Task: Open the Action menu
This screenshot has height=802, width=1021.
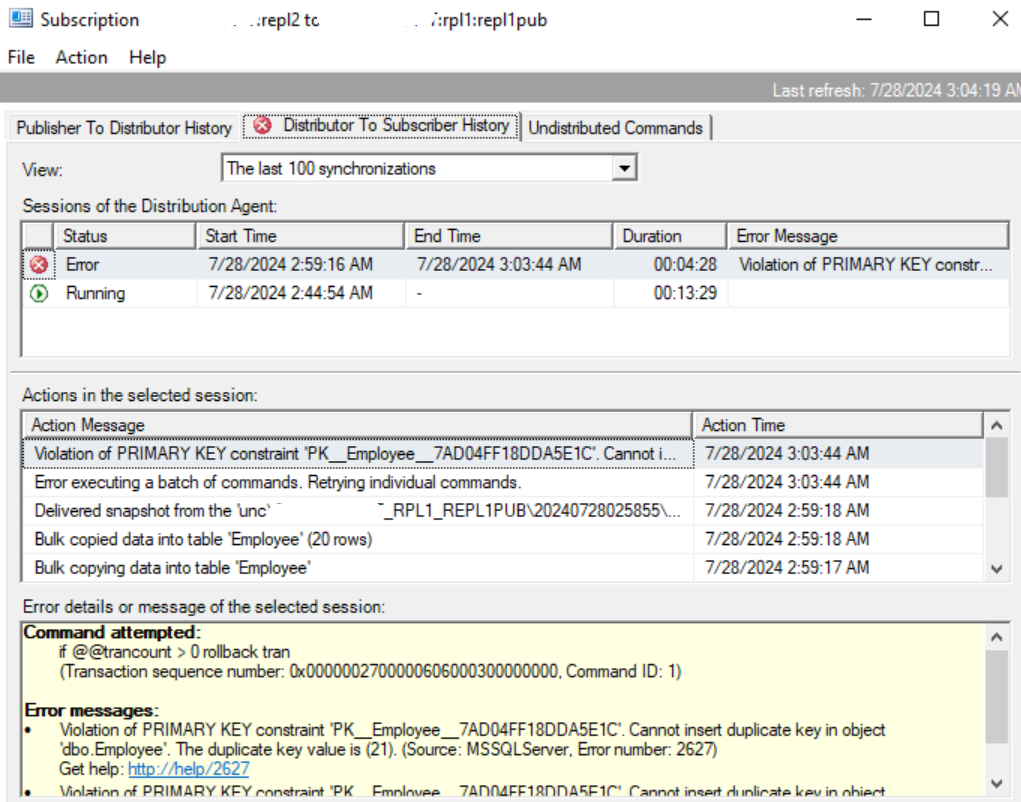Action: tap(81, 57)
